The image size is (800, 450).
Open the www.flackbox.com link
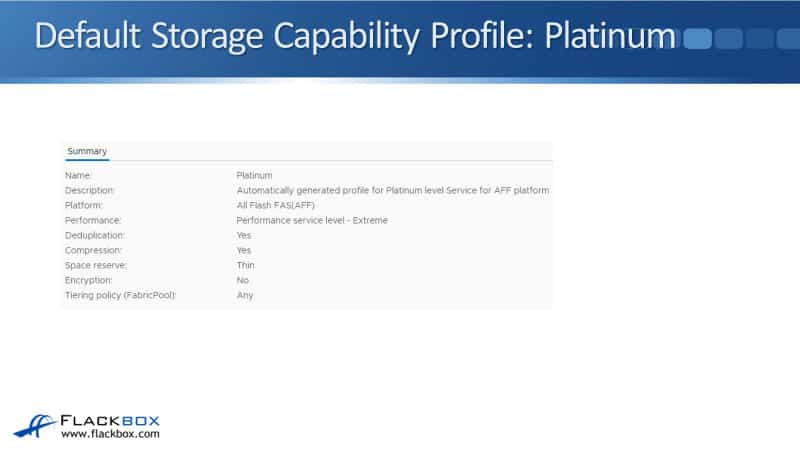coord(110,434)
